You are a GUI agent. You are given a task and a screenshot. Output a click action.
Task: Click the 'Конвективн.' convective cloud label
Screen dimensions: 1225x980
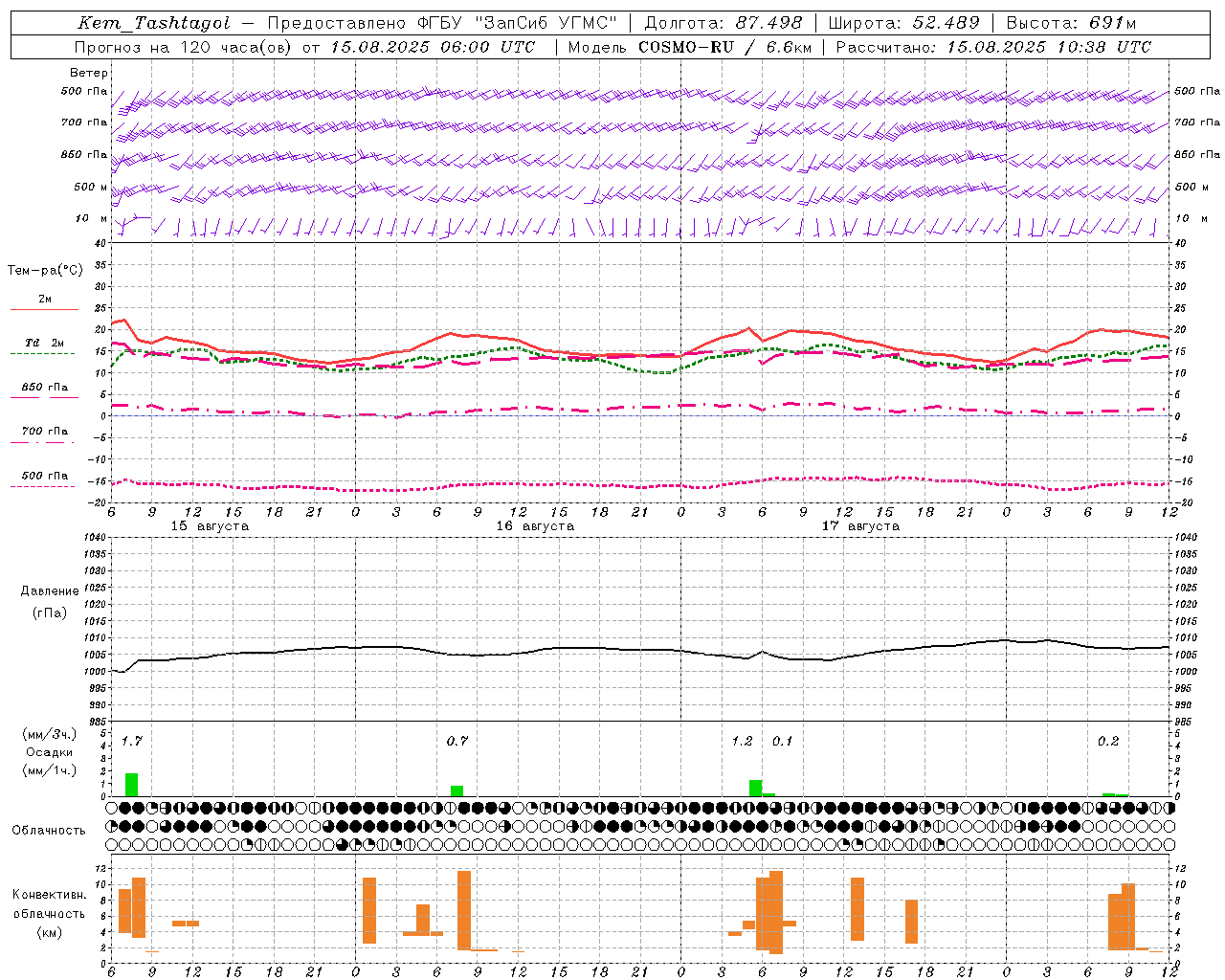[x=49, y=895]
